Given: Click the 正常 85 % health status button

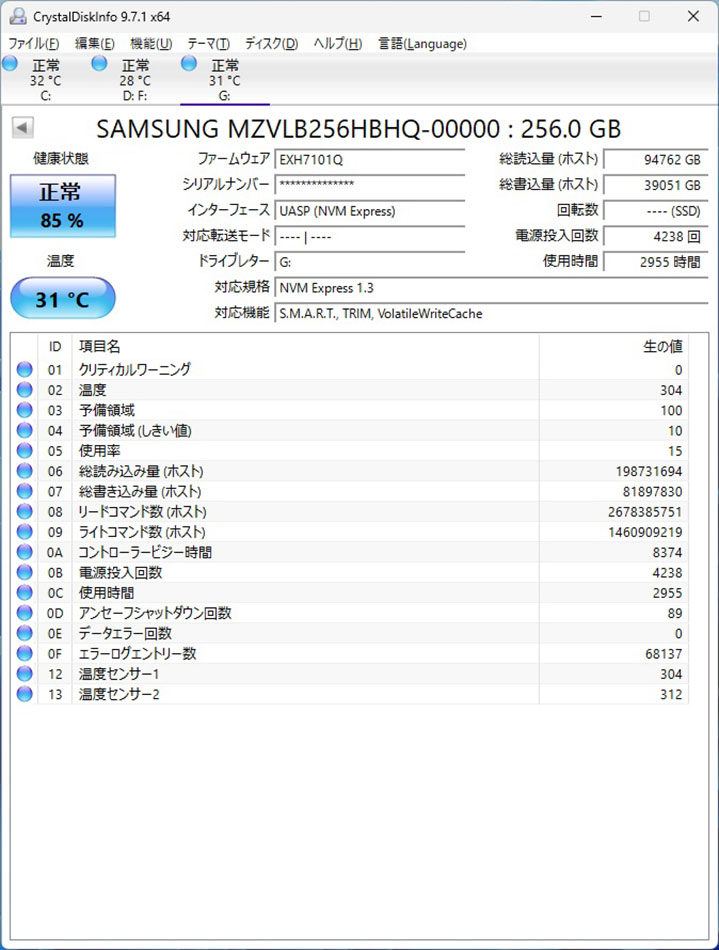Looking at the screenshot, I should [x=62, y=206].
